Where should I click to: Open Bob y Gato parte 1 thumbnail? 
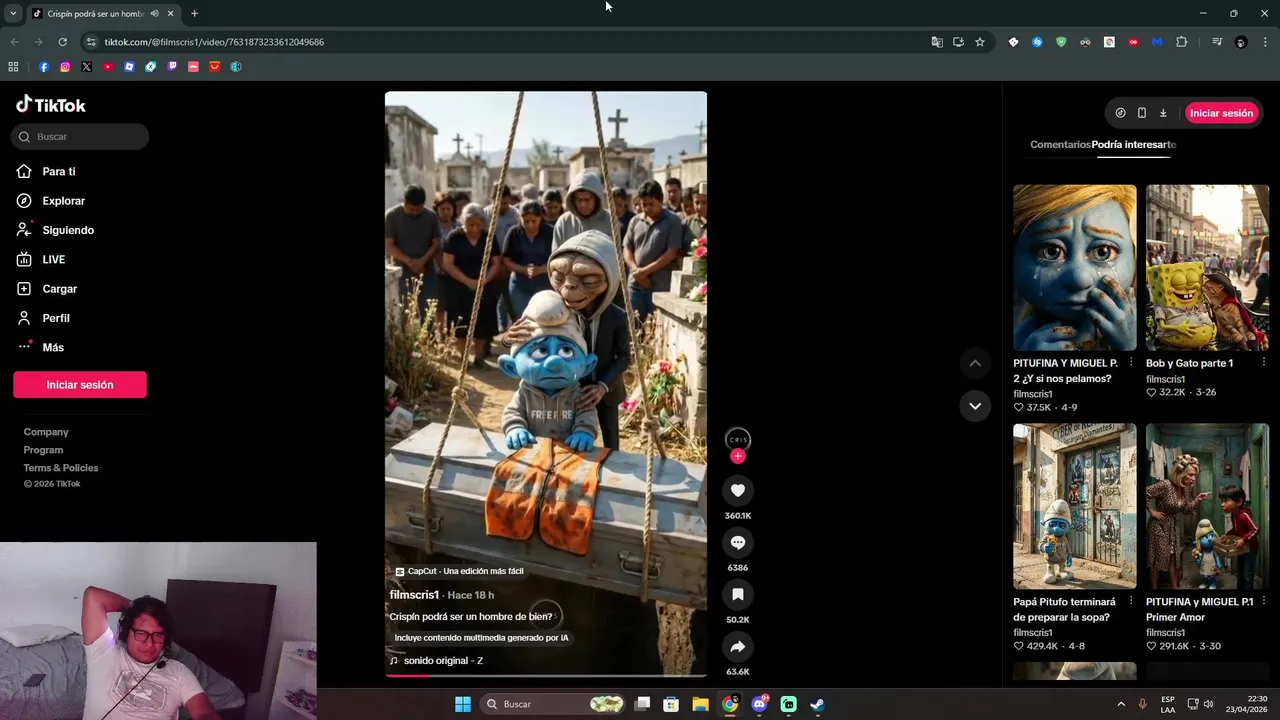(1207, 267)
